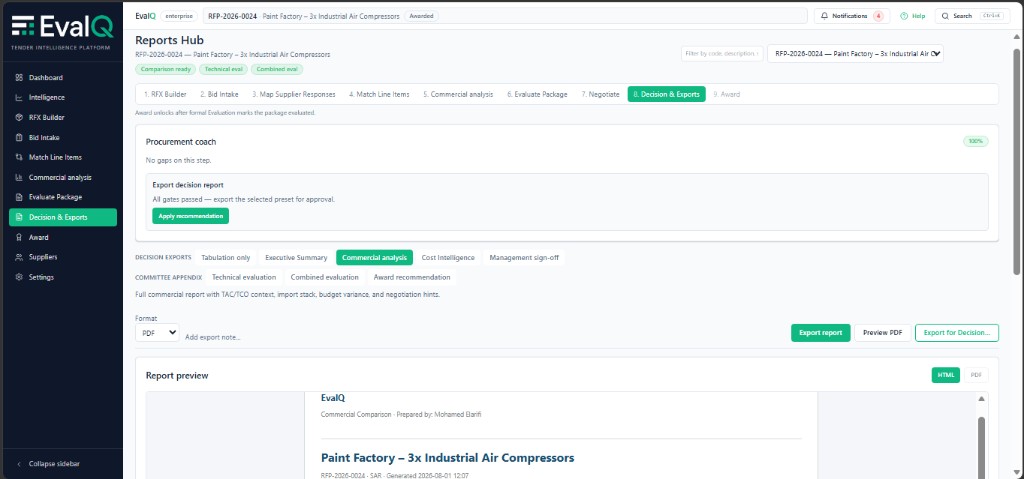Screen dimensions: 1024x479
Task: Choose the Cost Intelligence export preset
Action: [x=448, y=257]
